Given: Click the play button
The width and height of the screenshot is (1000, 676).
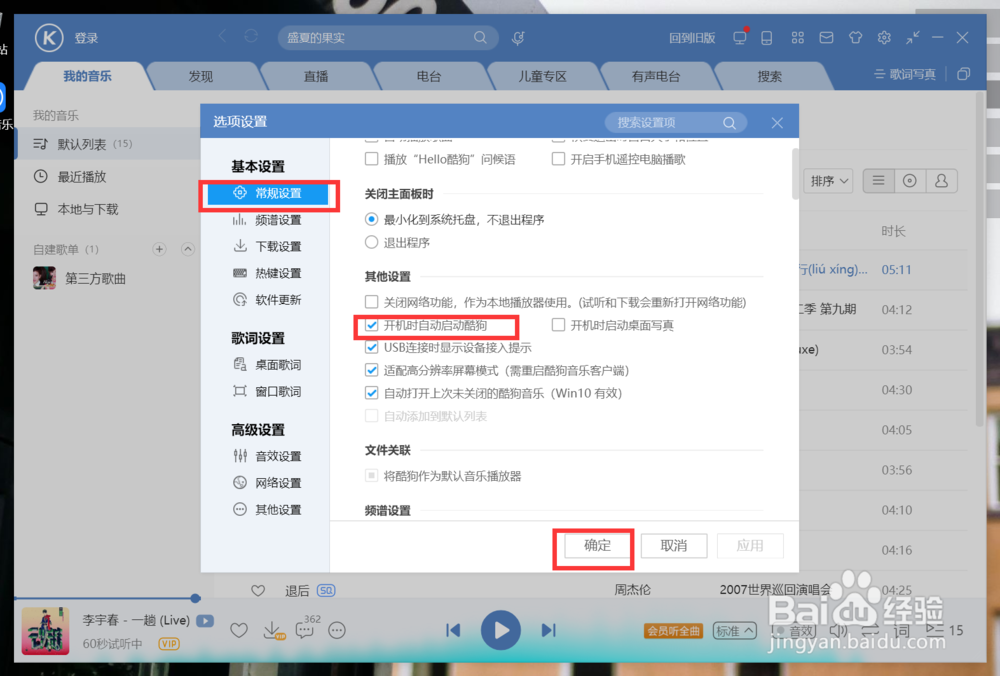Looking at the screenshot, I should pyautogui.click(x=501, y=630).
